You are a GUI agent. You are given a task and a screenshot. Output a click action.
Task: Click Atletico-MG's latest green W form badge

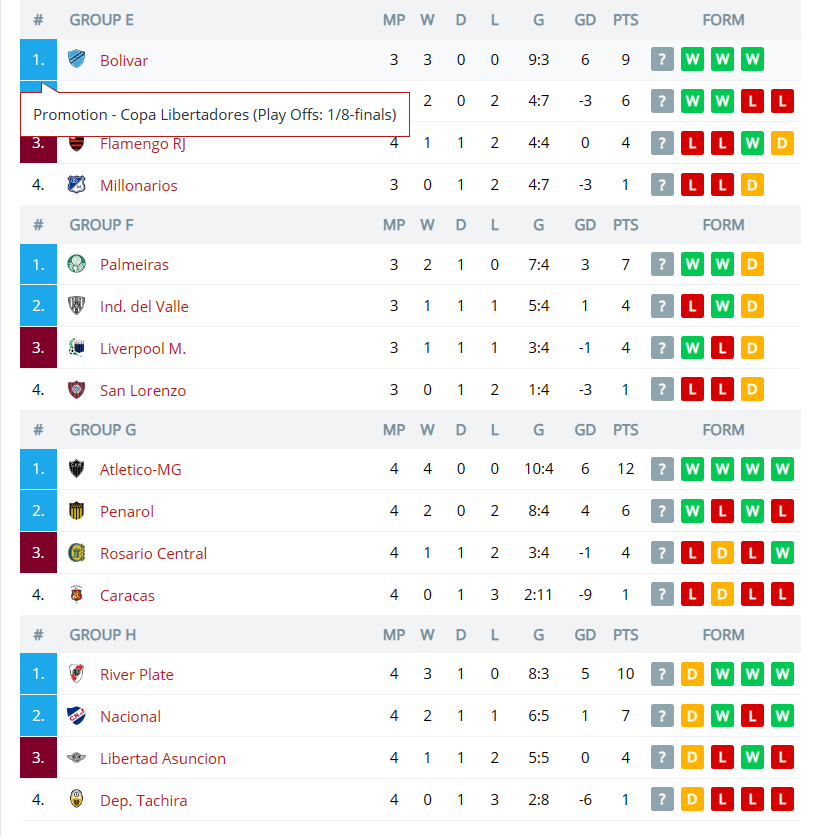tap(692, 469)
